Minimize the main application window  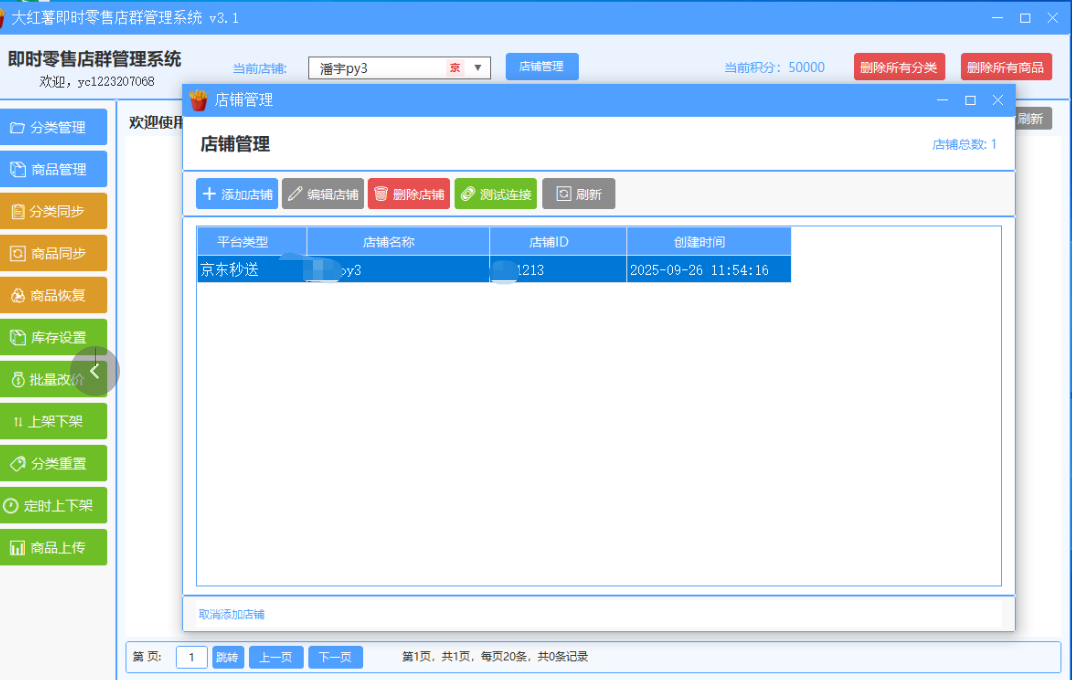(x=997, y=18)
